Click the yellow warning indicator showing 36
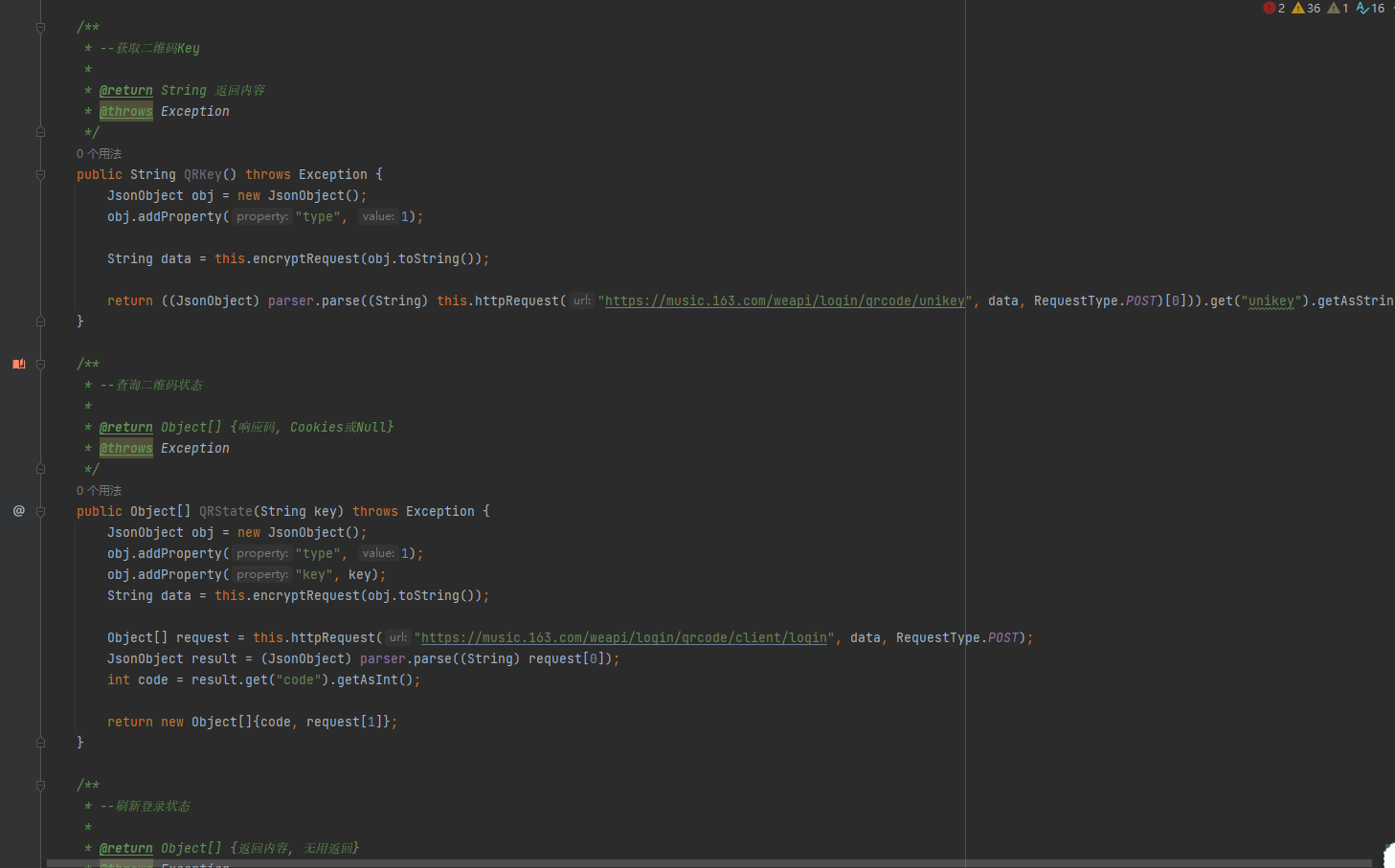Image resolution: width=1395 pixels, height=868 pixels. [x=1306, y=8]
